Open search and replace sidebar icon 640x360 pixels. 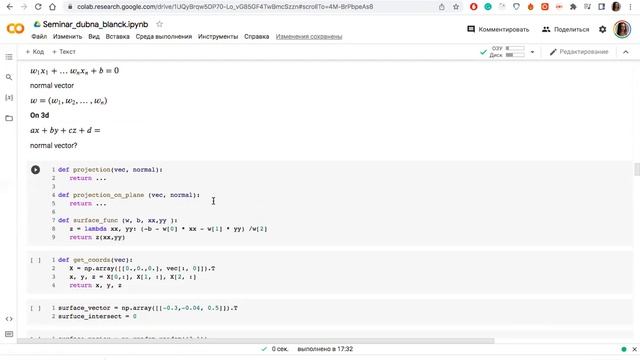[9, 77]
